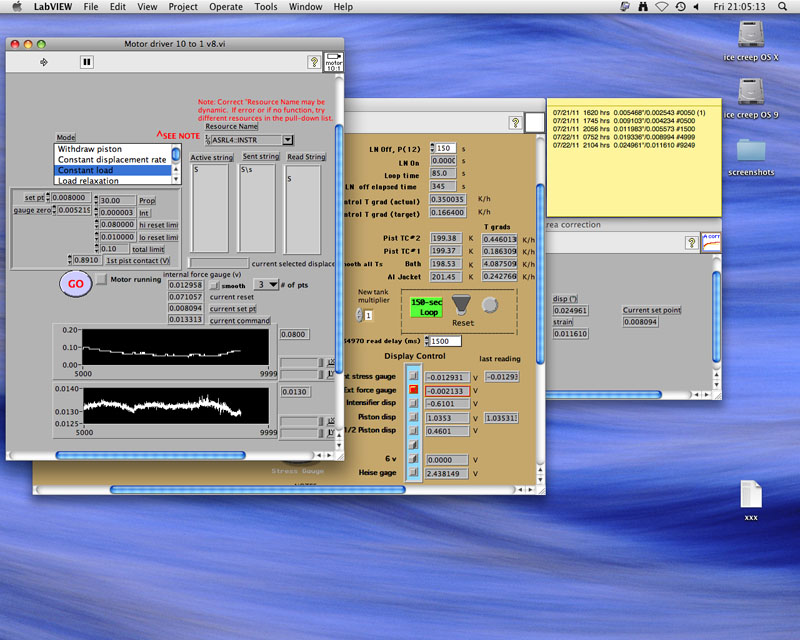Click the xxx file on the desktop
This screenshot has width=800, height=640.
751,495
